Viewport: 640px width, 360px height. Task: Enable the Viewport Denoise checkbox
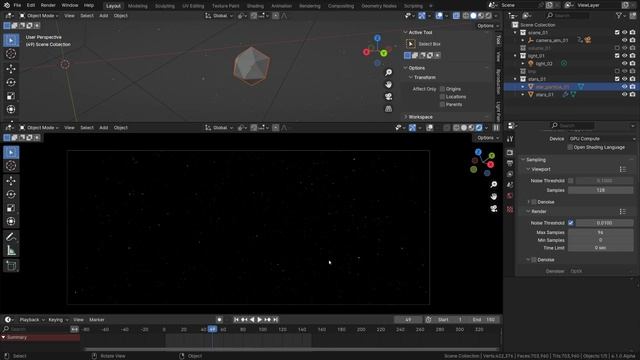[x=534, y=202]
